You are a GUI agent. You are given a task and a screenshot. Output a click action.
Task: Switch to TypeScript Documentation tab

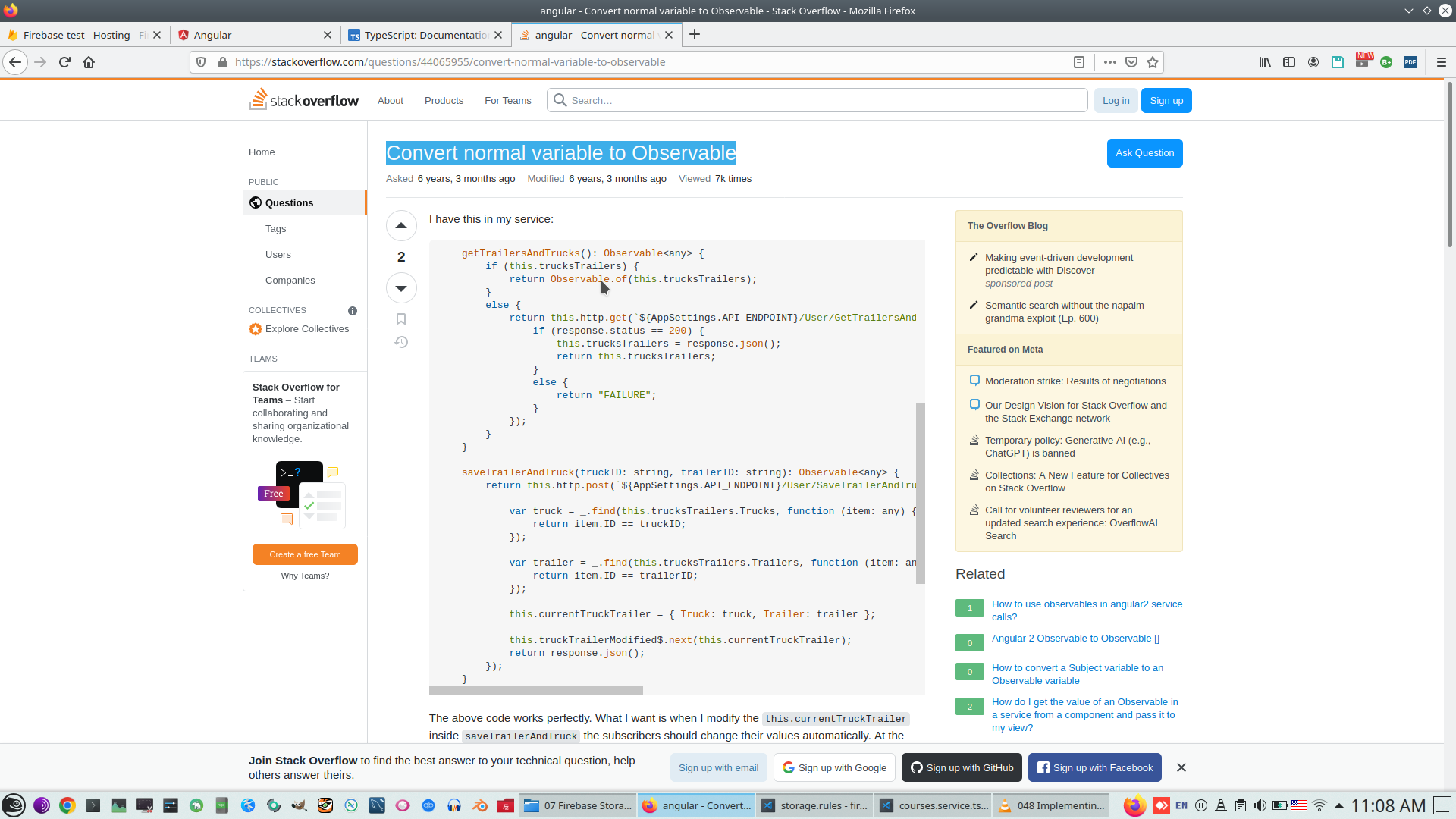pyautogui.click(x=425, y=35)
